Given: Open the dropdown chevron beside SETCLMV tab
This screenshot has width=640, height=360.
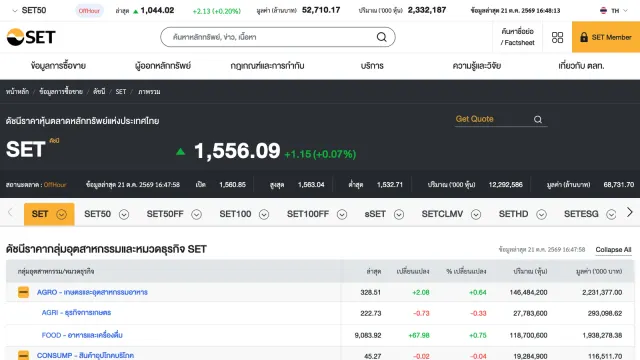Looking at the screenshot, I should pyautogui.click(x=476, y=214).
